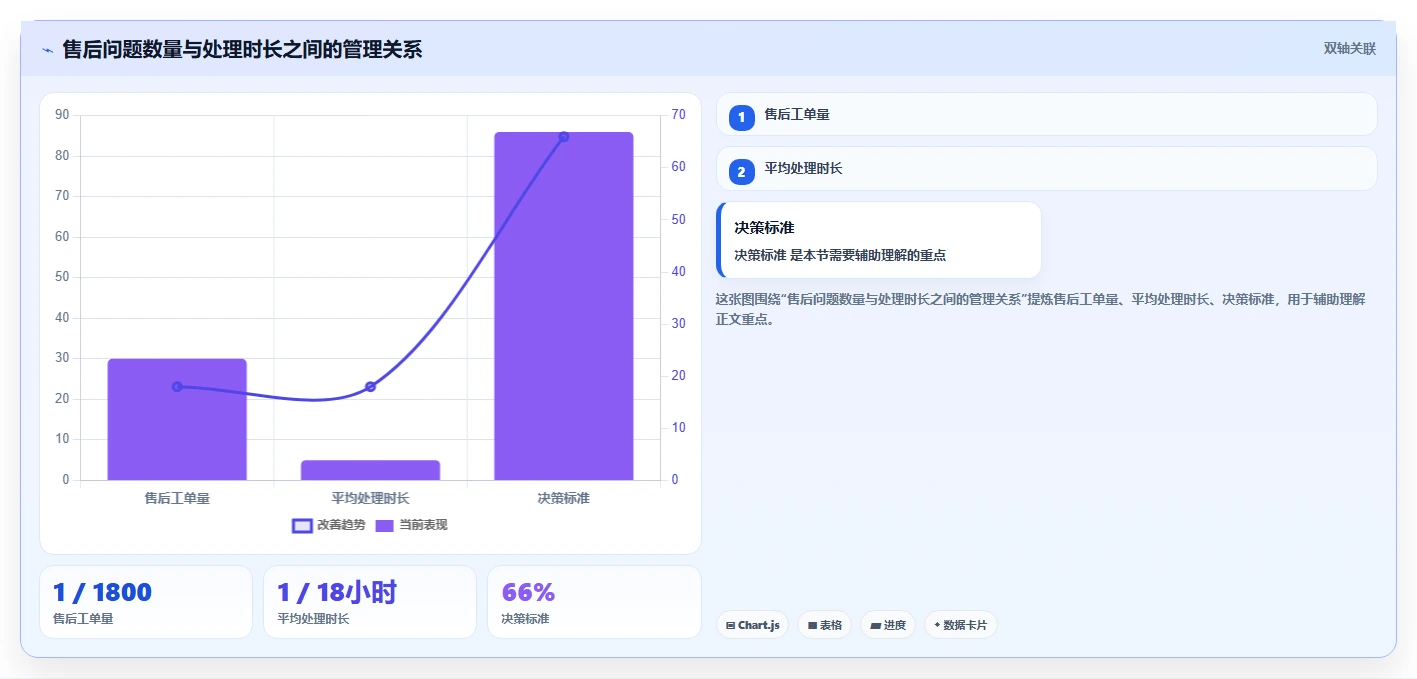The image size is (1417, 679).
Task: Click the 决策标准 x-axis label
Action: coord(564,497)
